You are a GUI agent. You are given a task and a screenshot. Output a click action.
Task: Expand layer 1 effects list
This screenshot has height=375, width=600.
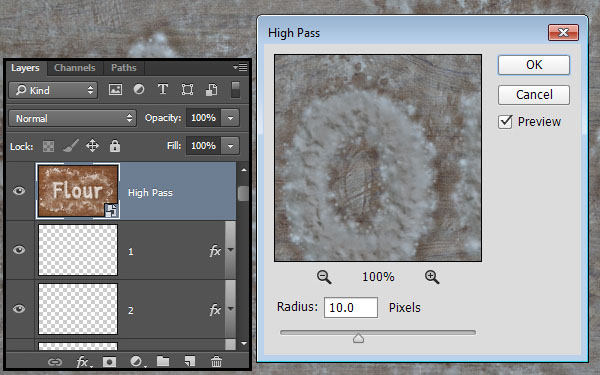[x=230, y=250]
